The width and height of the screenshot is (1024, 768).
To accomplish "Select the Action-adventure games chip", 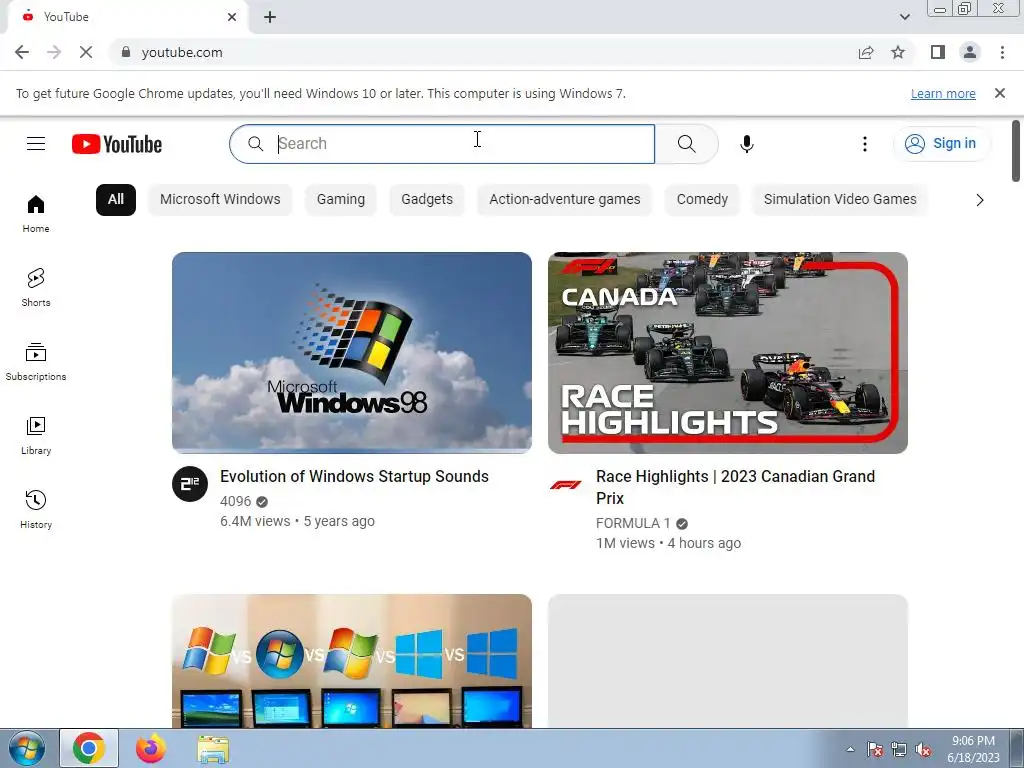I will tap(565, 200).
